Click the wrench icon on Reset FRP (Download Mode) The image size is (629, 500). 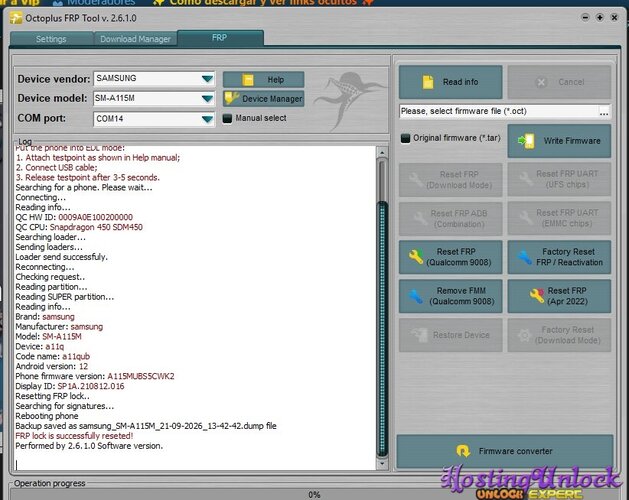coord(416,179)
